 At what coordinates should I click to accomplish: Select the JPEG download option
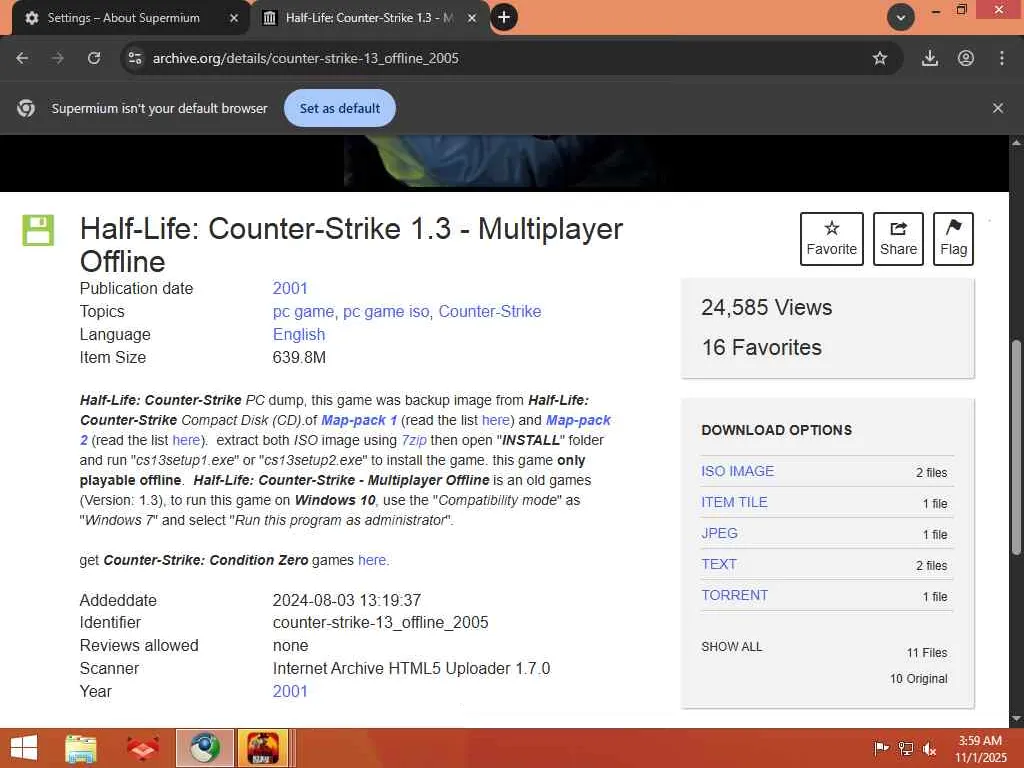(719, 533)
